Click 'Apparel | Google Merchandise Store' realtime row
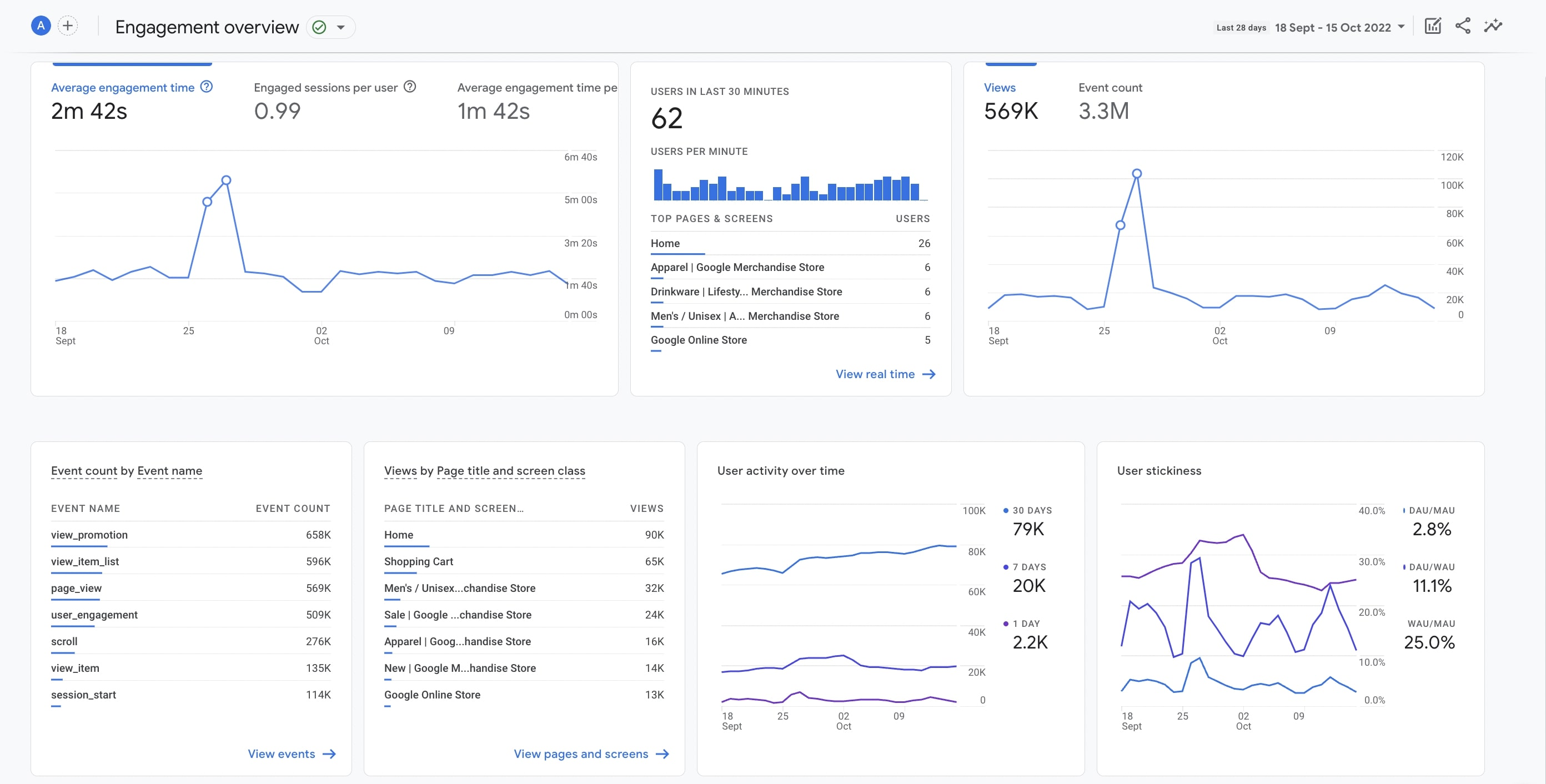 [x=790, y=268]
